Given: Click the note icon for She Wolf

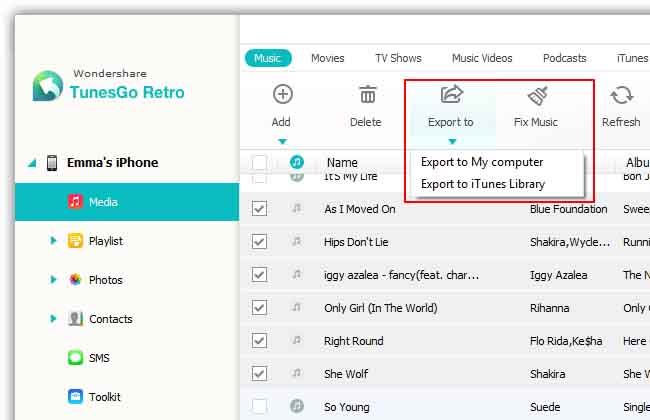Looking at the screenshot, I should [296, 373].
